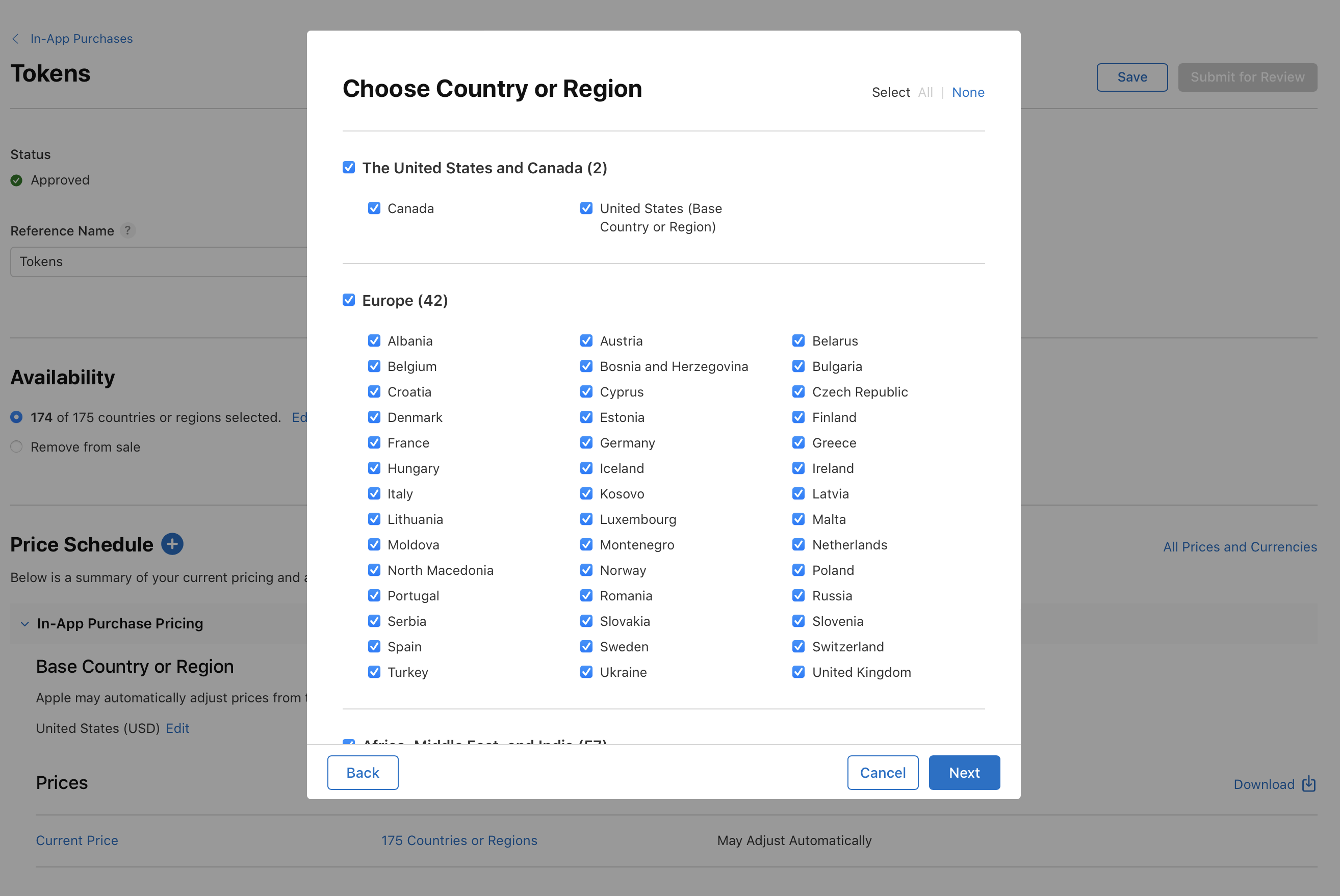Cancel the country selection dialog
Viewport: 1340px width, 896px height.
click(x=883, y=773)
